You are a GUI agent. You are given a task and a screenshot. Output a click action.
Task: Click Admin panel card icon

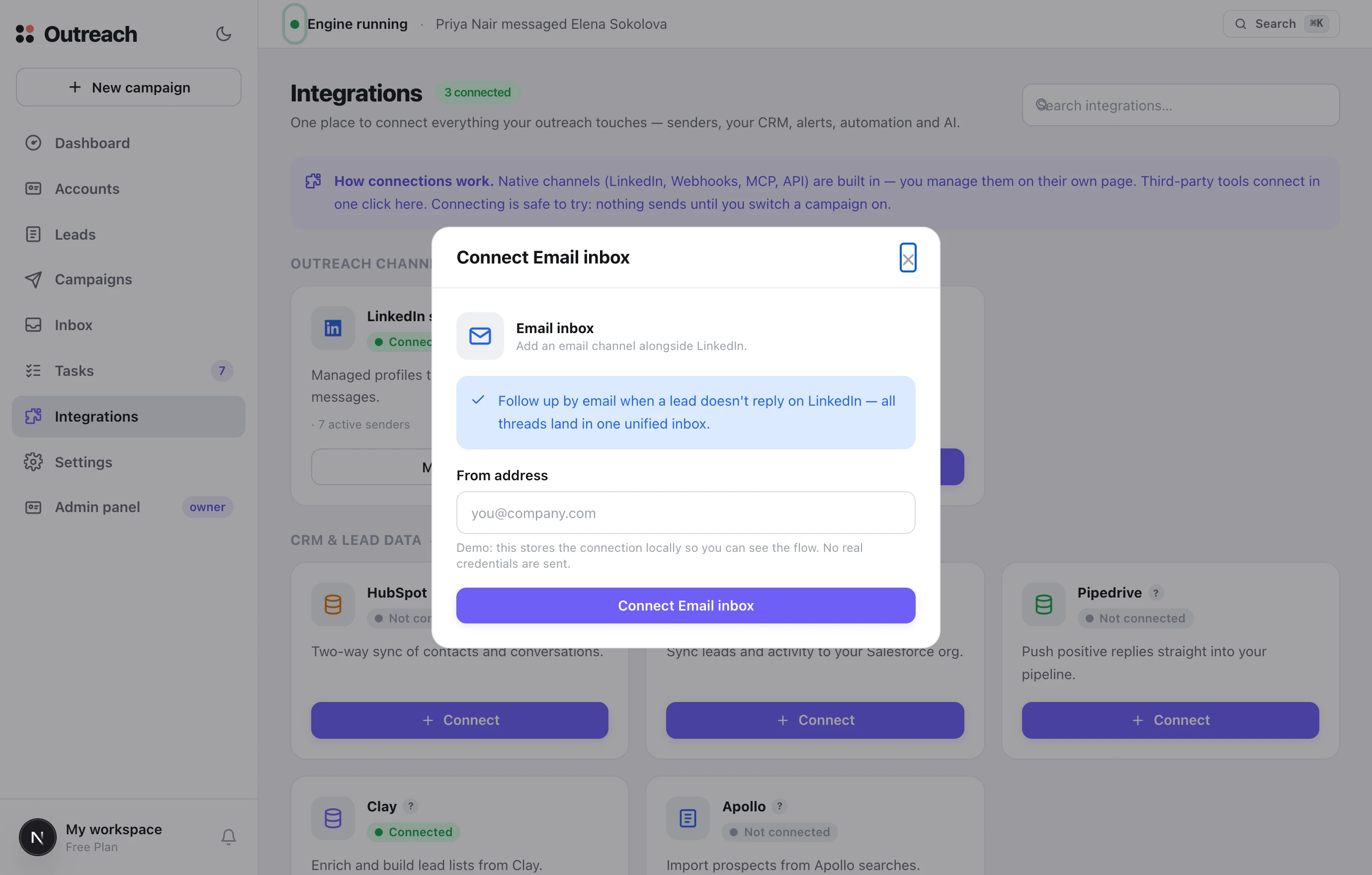(33, 507)
